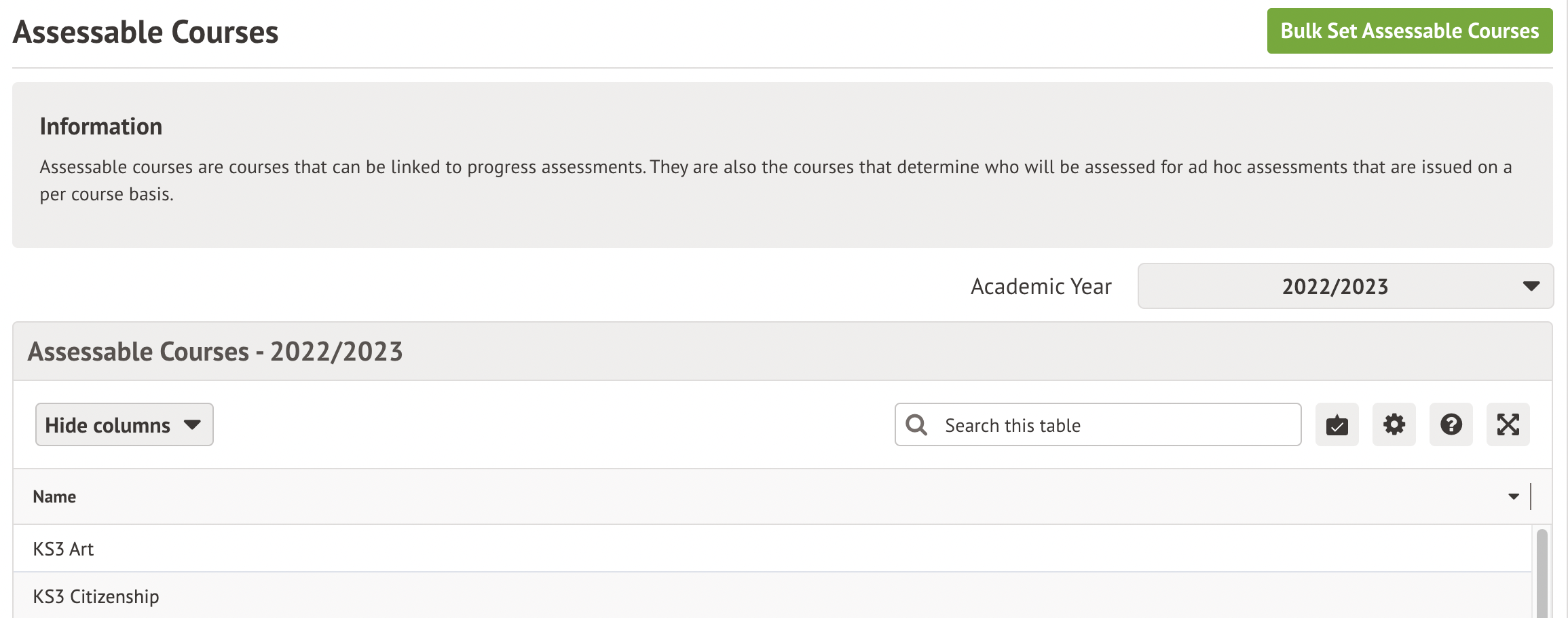Click the Bulk Set Assessable Courses button

coord(1409,31)
